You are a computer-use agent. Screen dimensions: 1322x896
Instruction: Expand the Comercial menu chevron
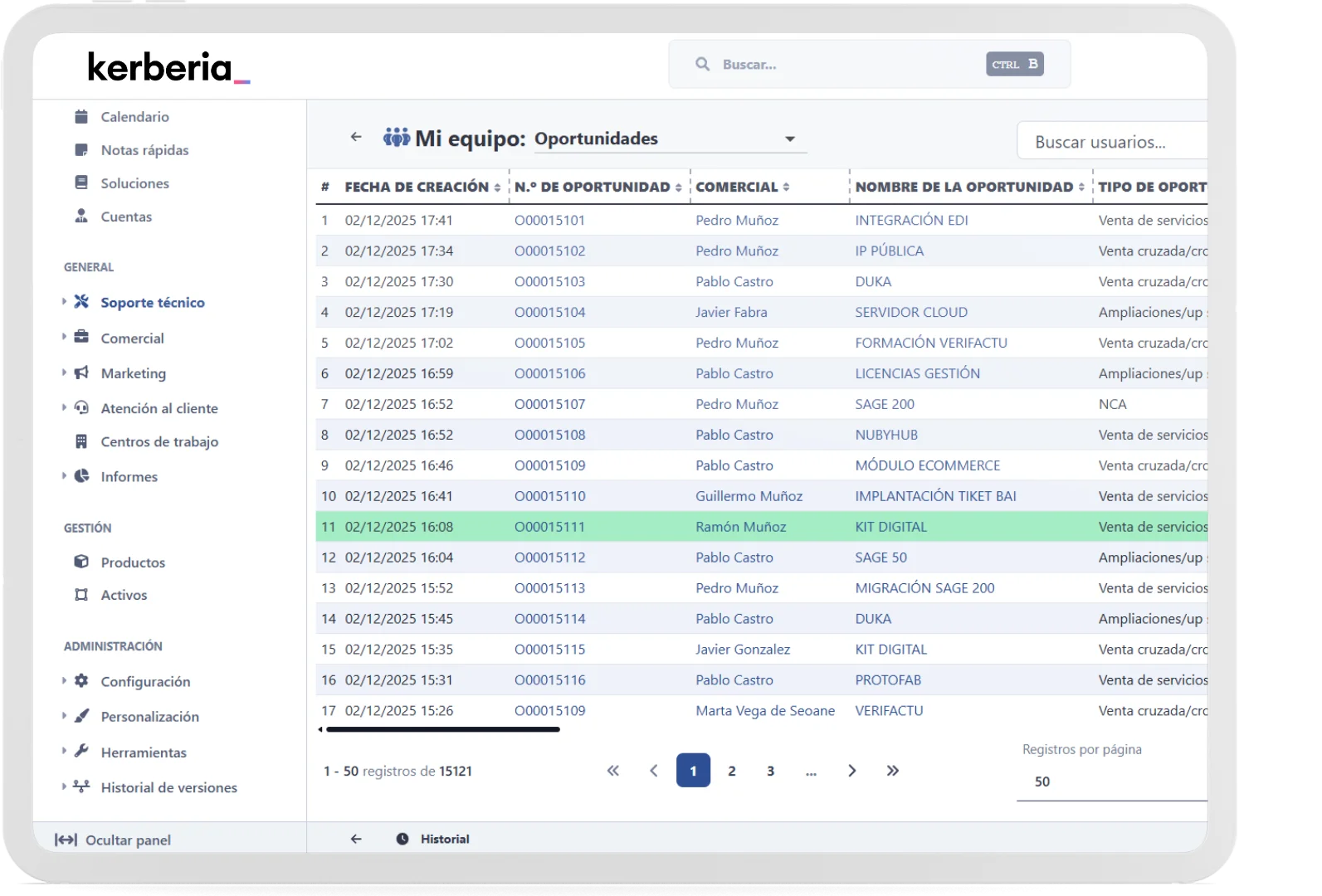click(64, 337)
